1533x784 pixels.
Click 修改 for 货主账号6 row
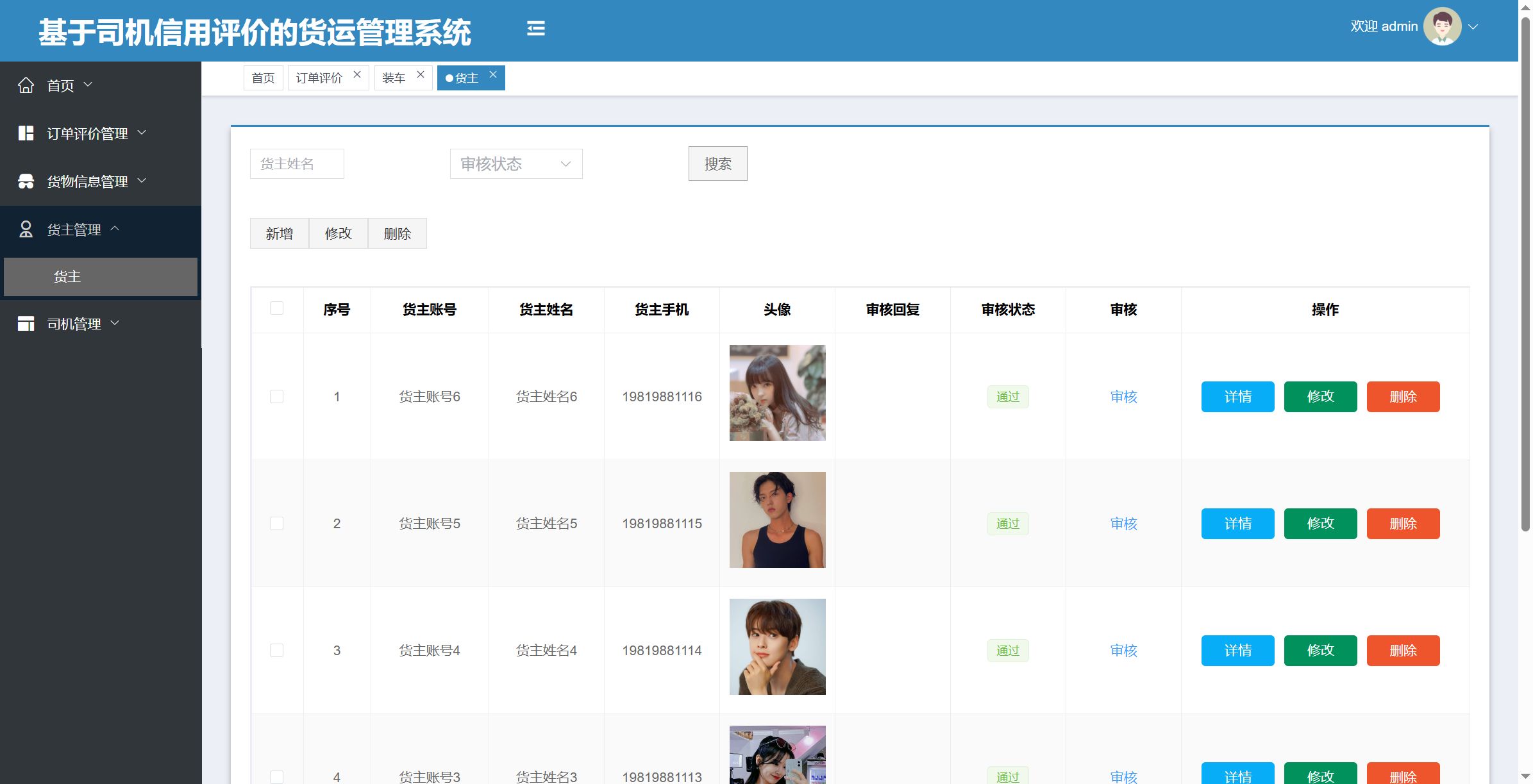(x=1320, y=397)
